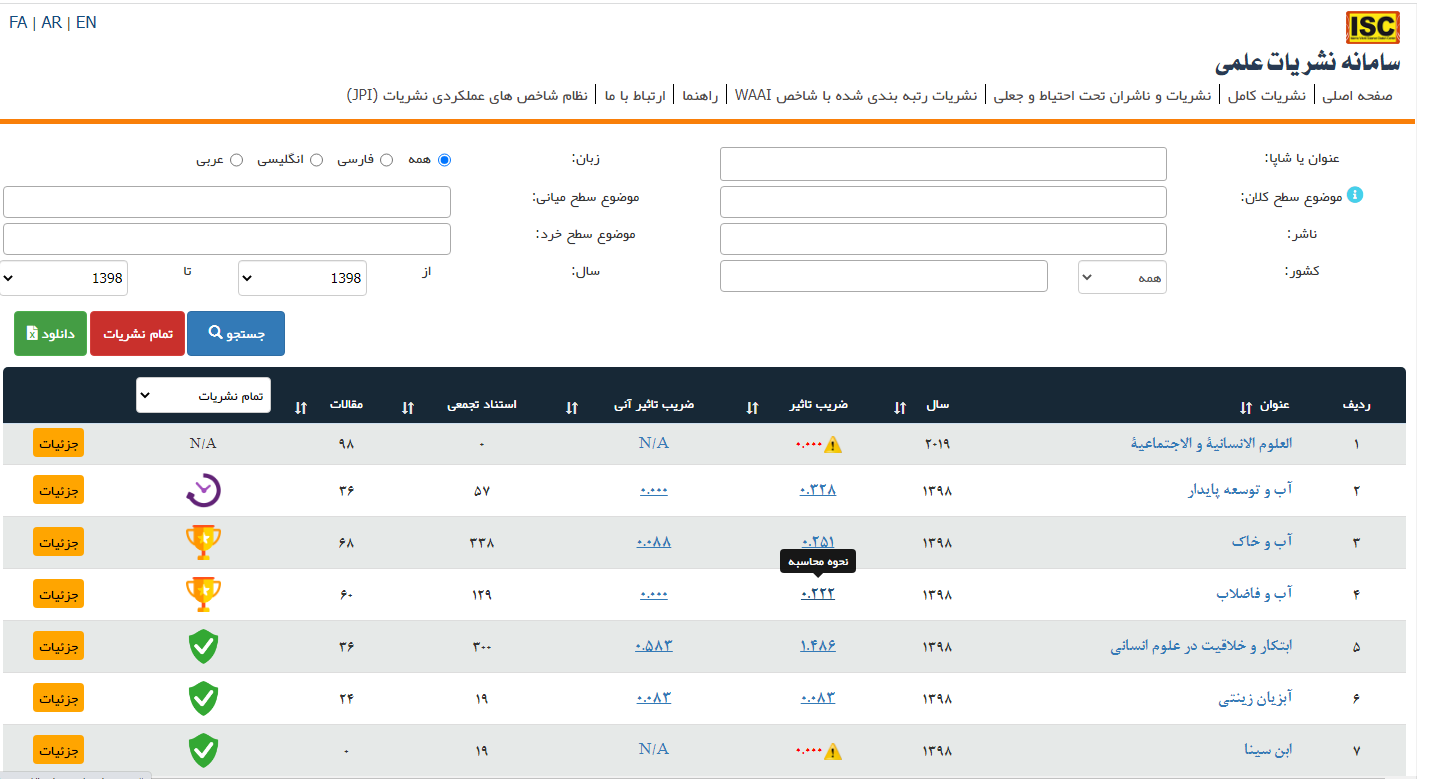Viewport: 1440px width, 780px height.
Task: Open تمام نشریات filter dropdown in table header
Action: pos(203,395)
